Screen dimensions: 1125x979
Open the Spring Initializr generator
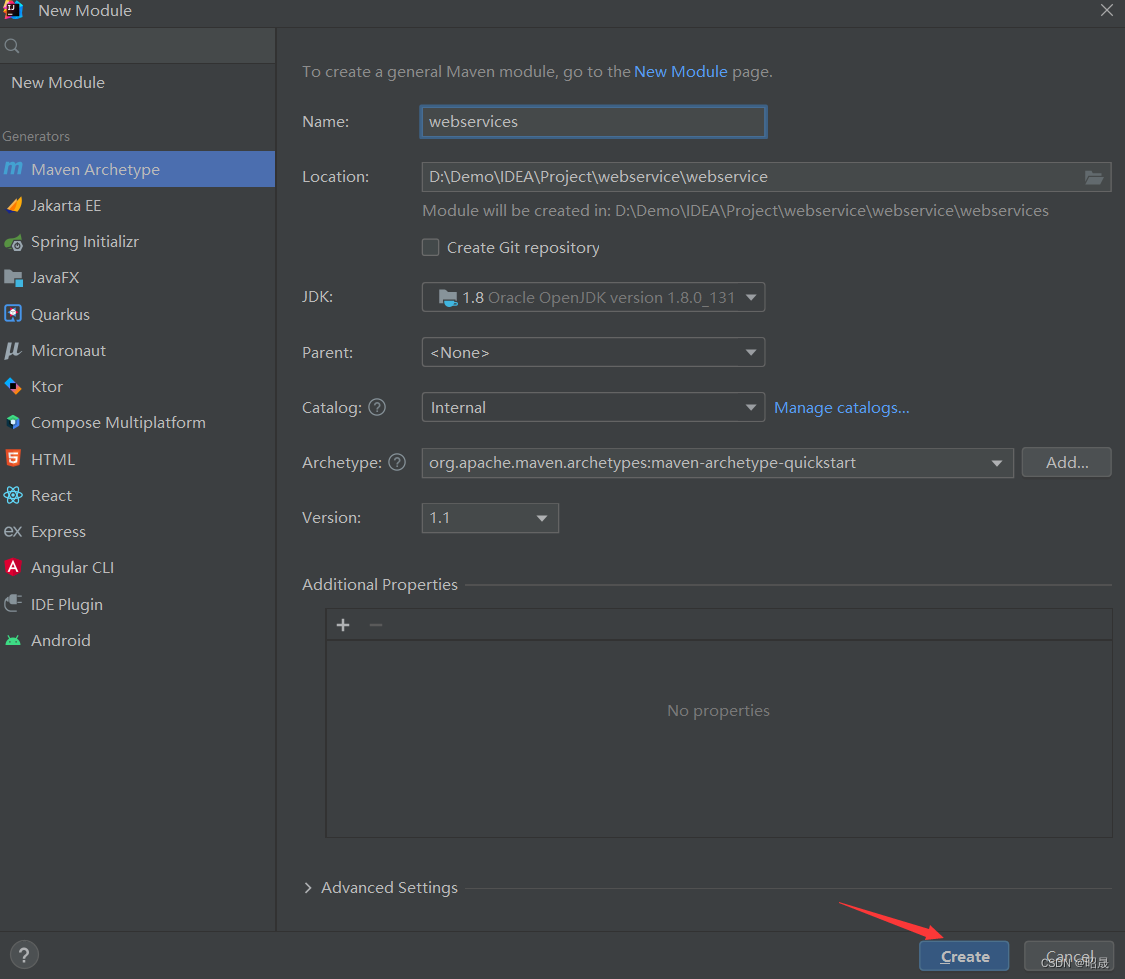[x=84, y=241]
